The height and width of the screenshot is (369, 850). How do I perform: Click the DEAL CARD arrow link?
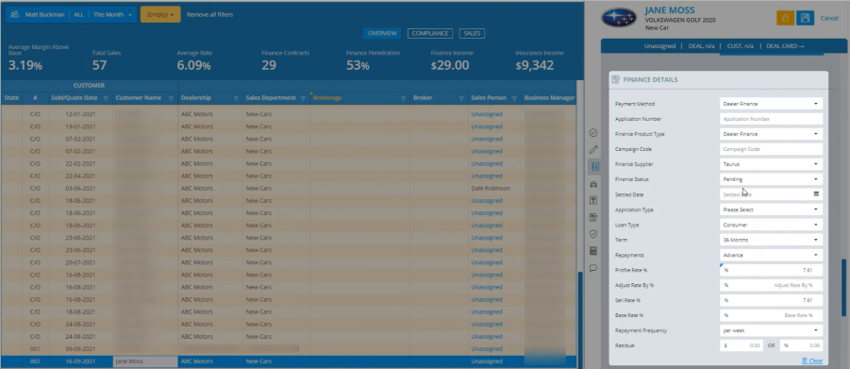click(785, 46)
